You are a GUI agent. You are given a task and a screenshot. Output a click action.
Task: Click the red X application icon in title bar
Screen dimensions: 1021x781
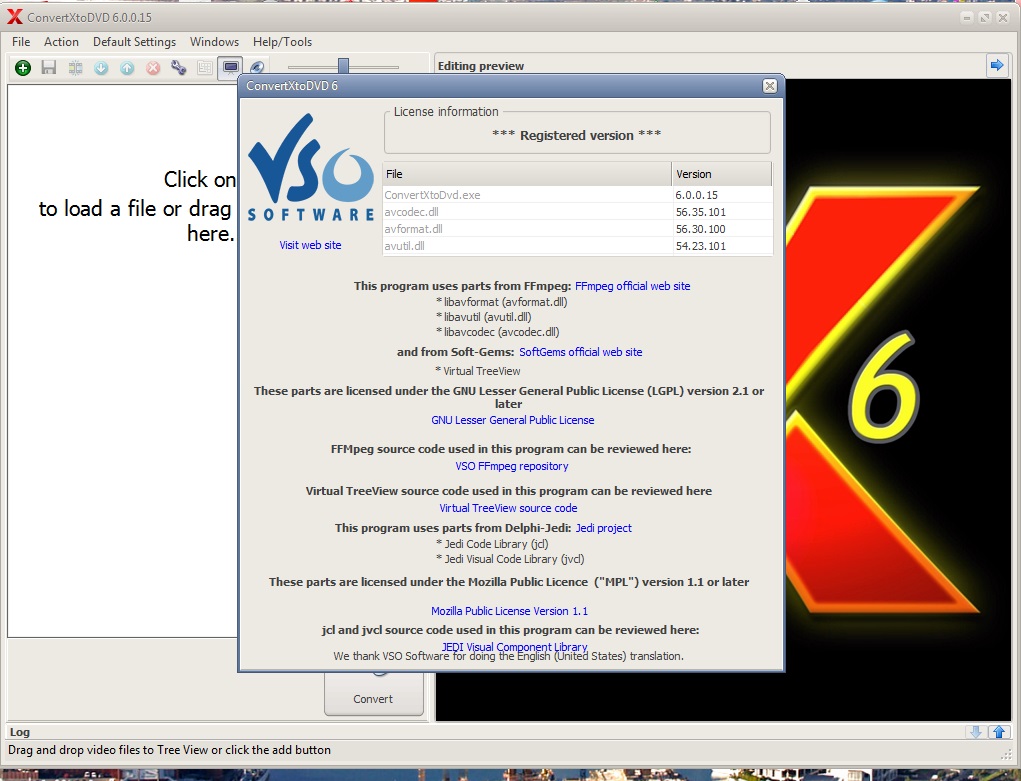pyautogui.click(x=14, y=17)
